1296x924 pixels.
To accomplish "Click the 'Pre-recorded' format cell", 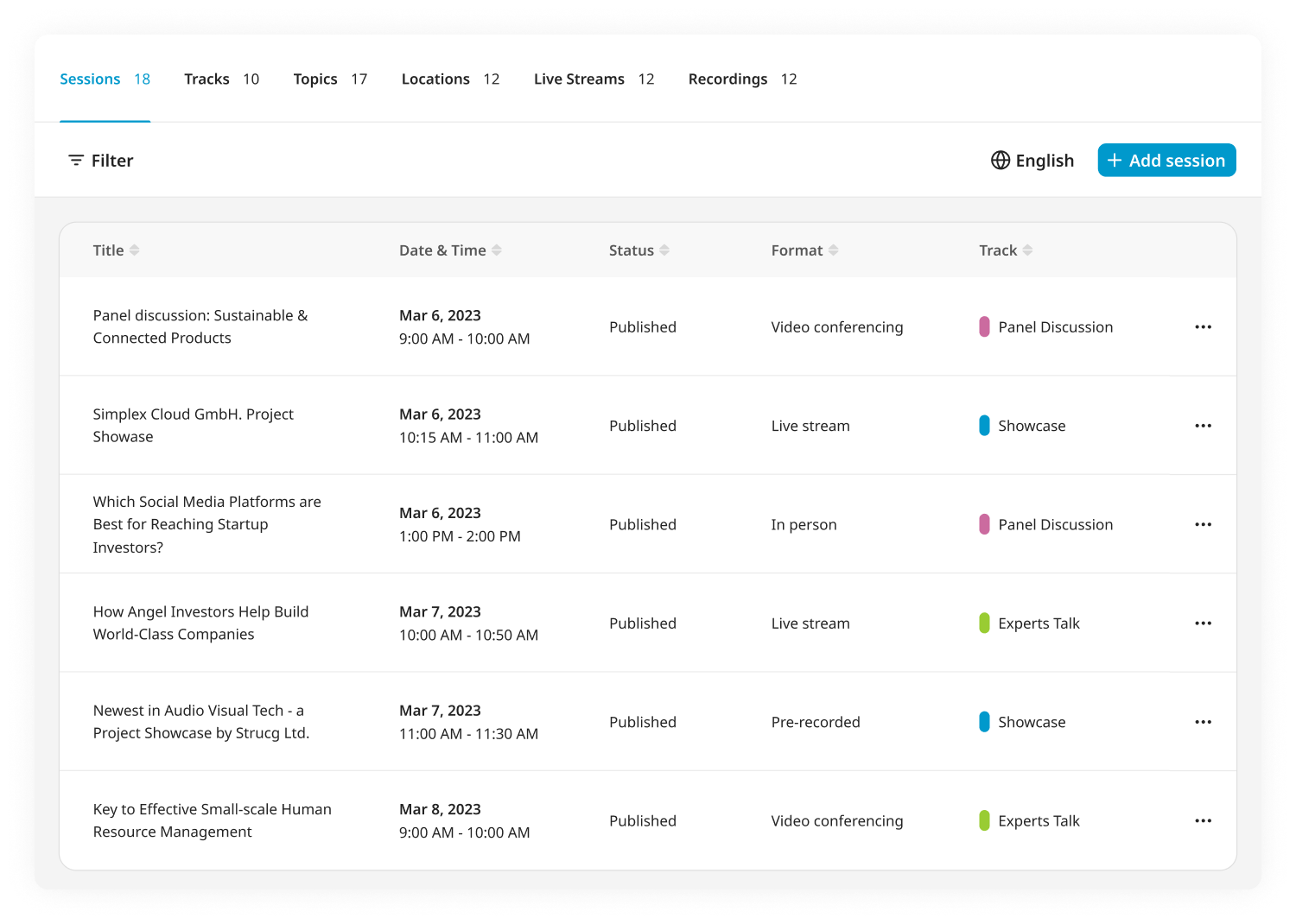I will (x=816, y=722).
